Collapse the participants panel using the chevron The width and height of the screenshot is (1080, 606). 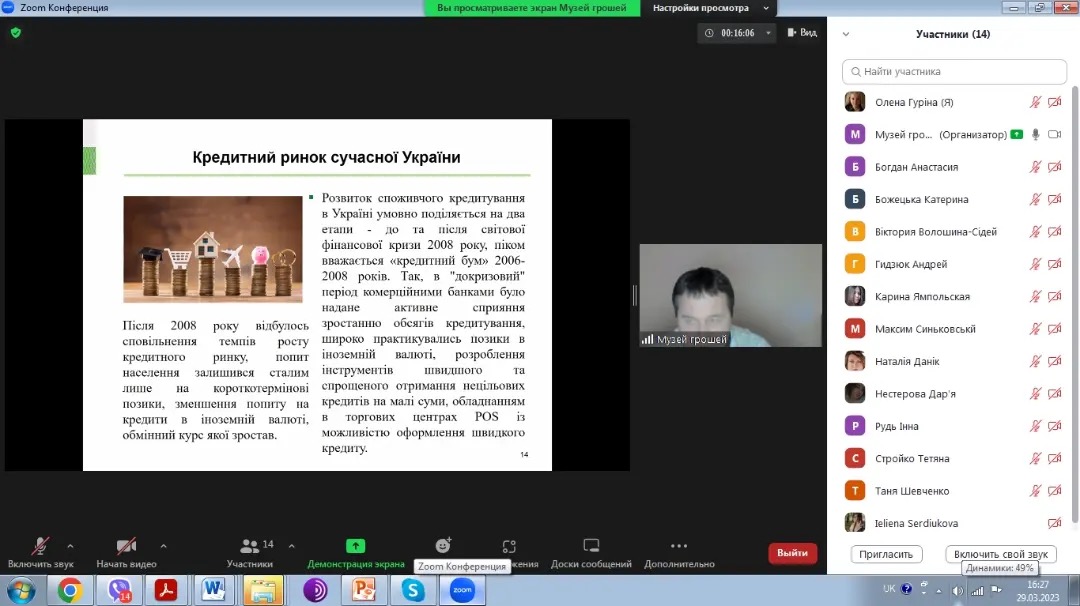pyautogui.click(x=846, y=34)
